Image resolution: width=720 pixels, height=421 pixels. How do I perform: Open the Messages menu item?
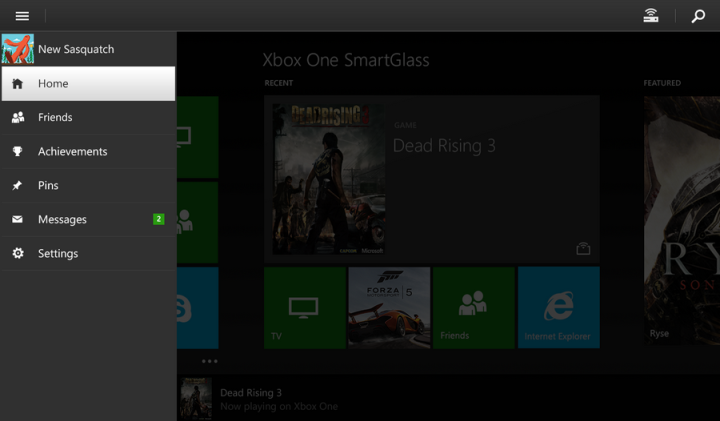pos(88,219)
